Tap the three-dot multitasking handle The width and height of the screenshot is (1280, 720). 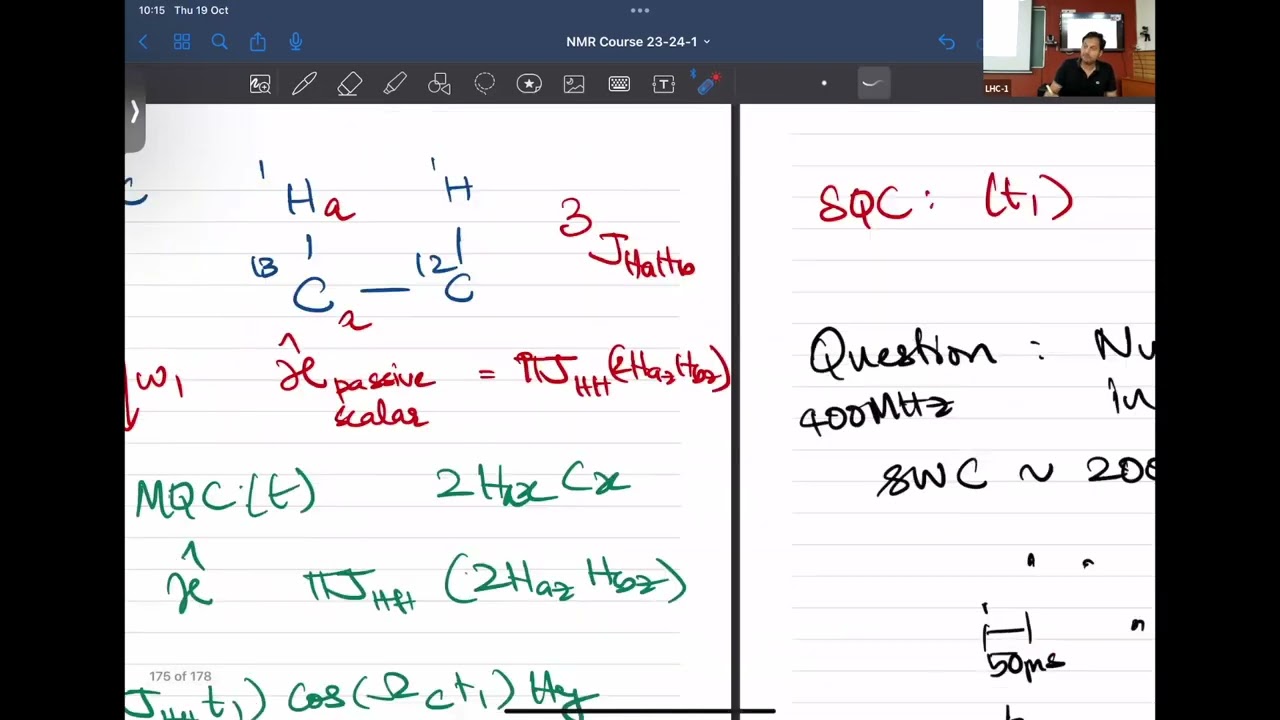[x=640, y=10]
